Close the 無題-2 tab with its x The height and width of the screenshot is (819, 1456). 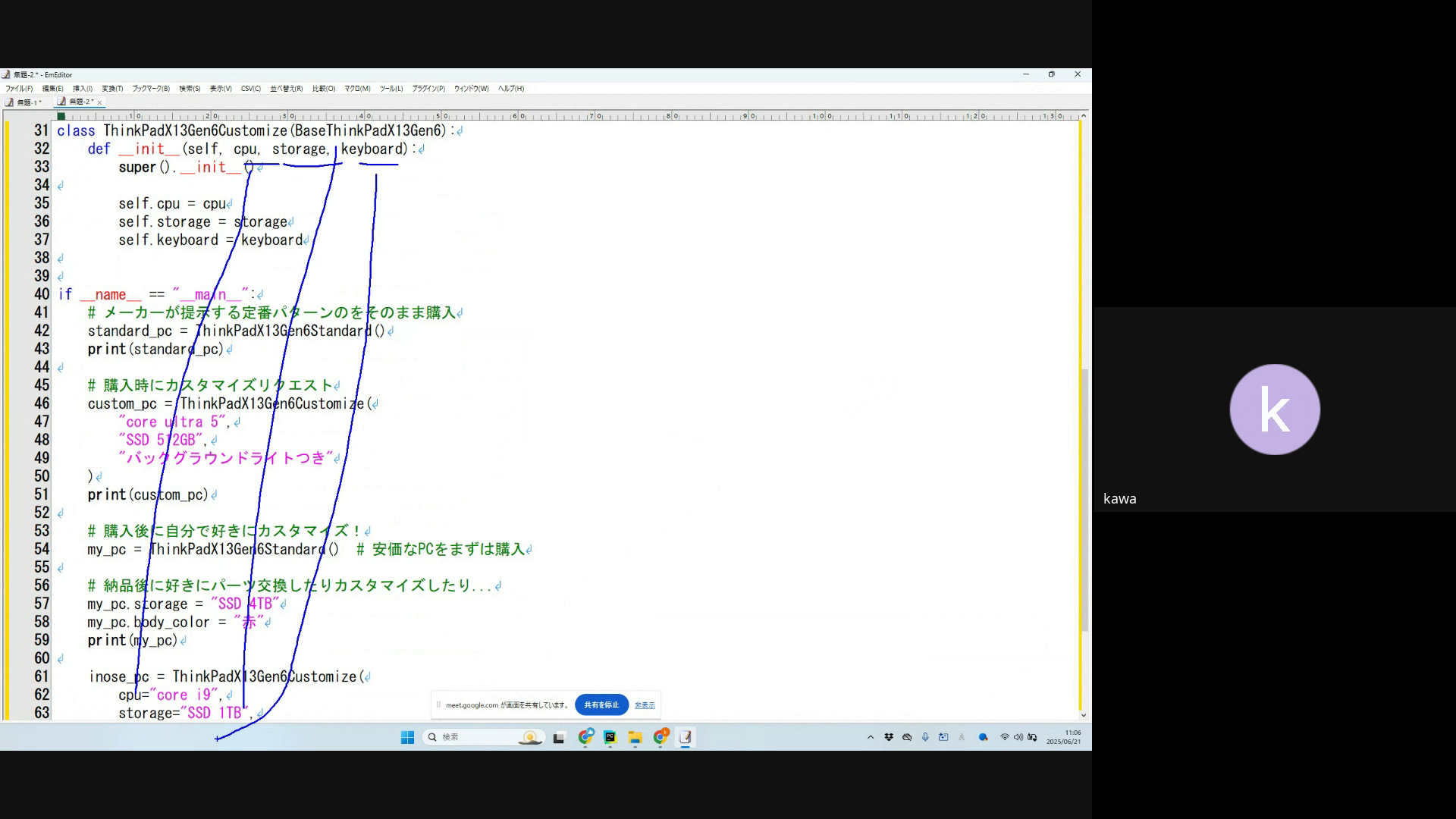(x=99, y=102)
